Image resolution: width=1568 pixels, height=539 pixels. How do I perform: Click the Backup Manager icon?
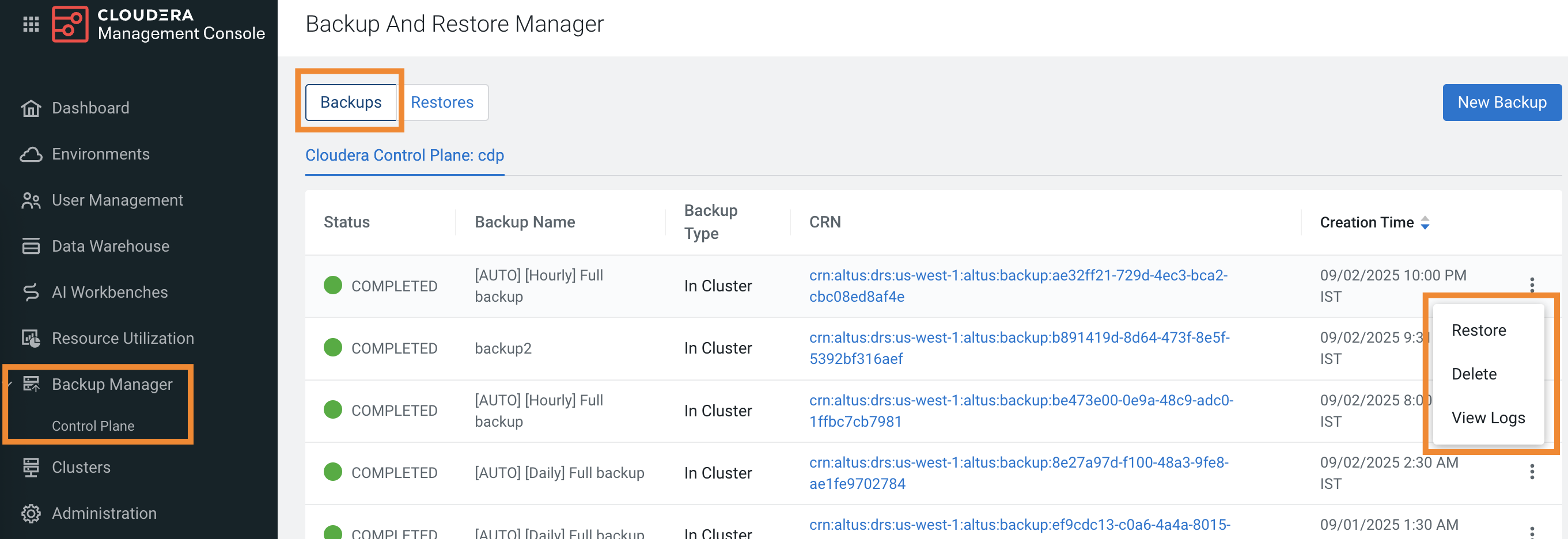pyautogui.click(x=30, y=384)
